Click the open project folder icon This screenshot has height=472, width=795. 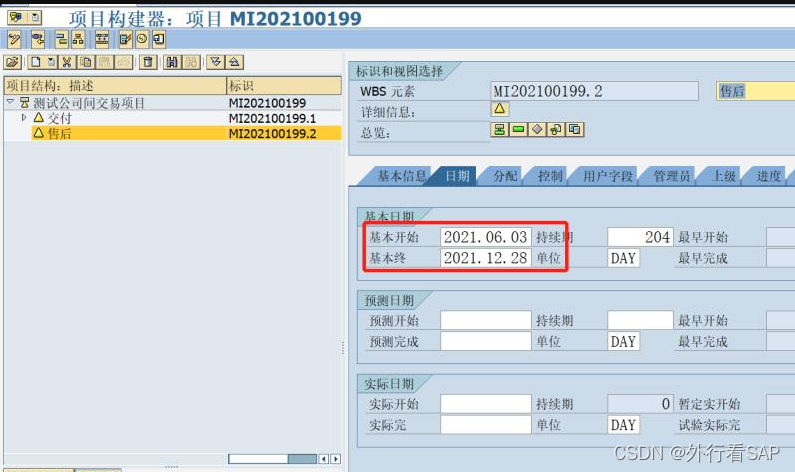coord(13,62)
